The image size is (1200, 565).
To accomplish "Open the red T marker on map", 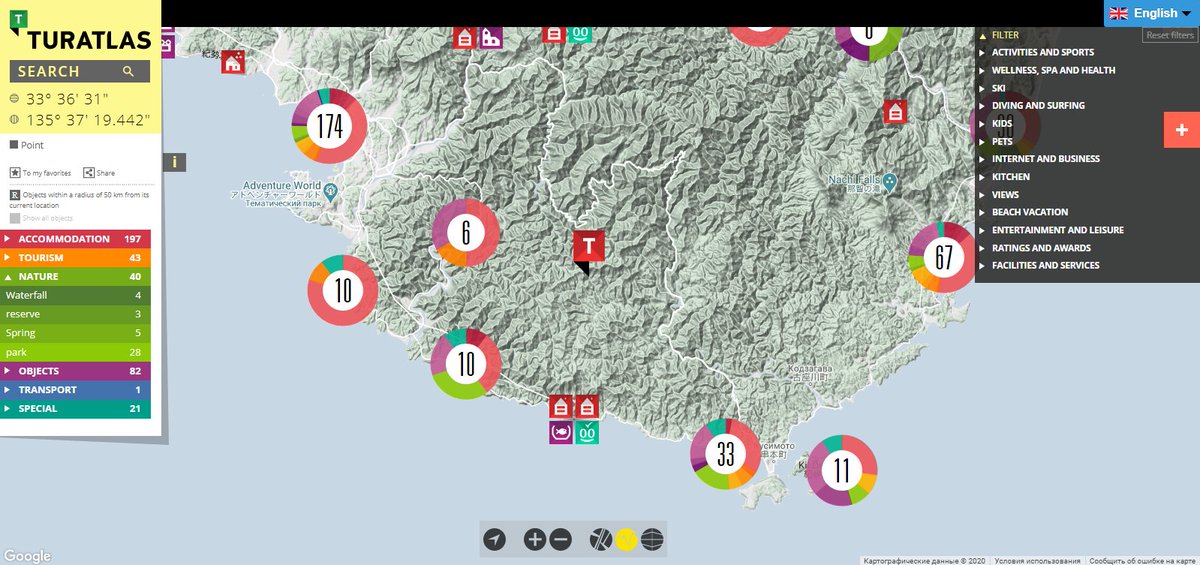I will tap(589, 247).
